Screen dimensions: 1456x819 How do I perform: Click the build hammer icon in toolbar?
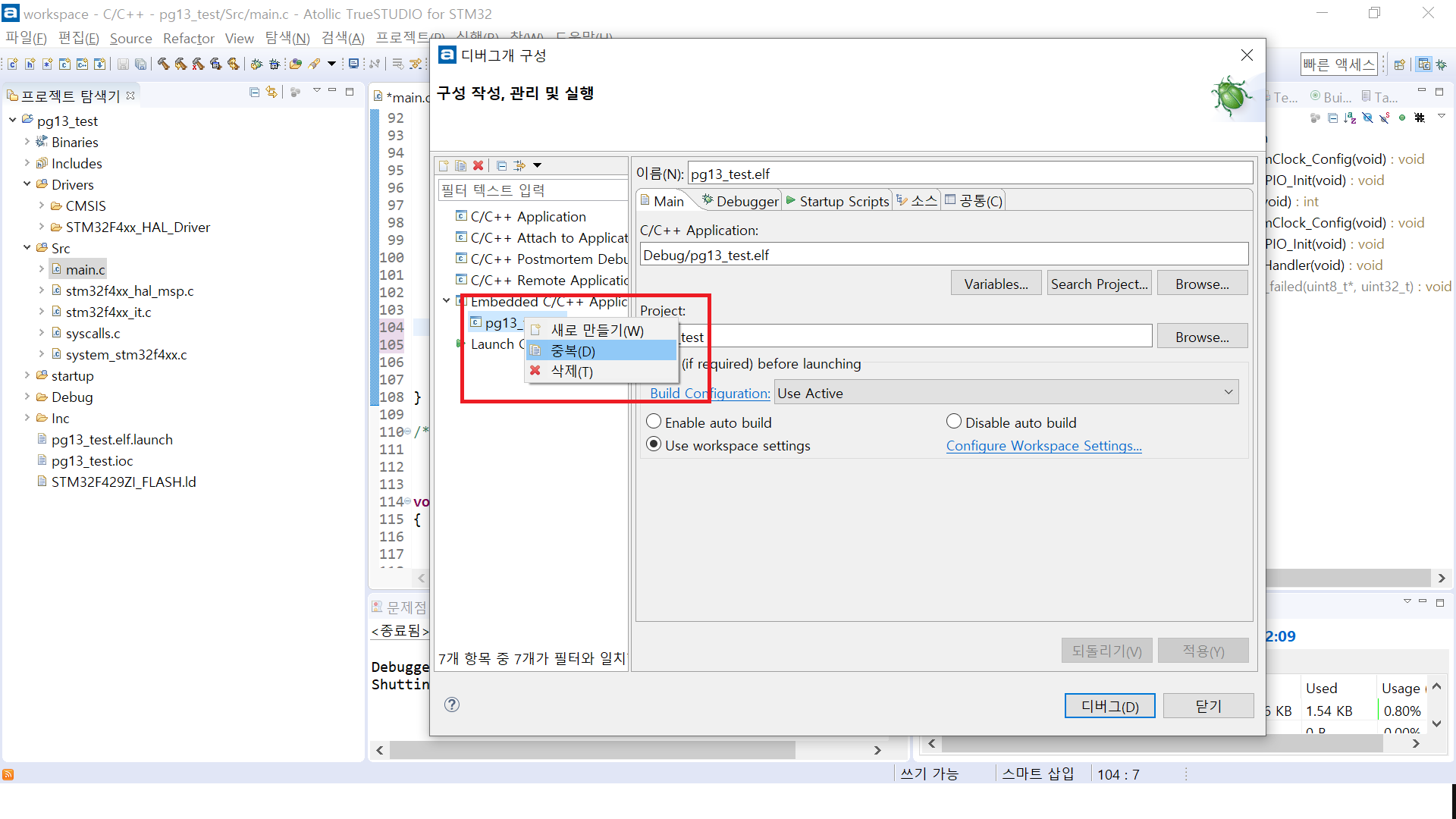pos(163,64)
